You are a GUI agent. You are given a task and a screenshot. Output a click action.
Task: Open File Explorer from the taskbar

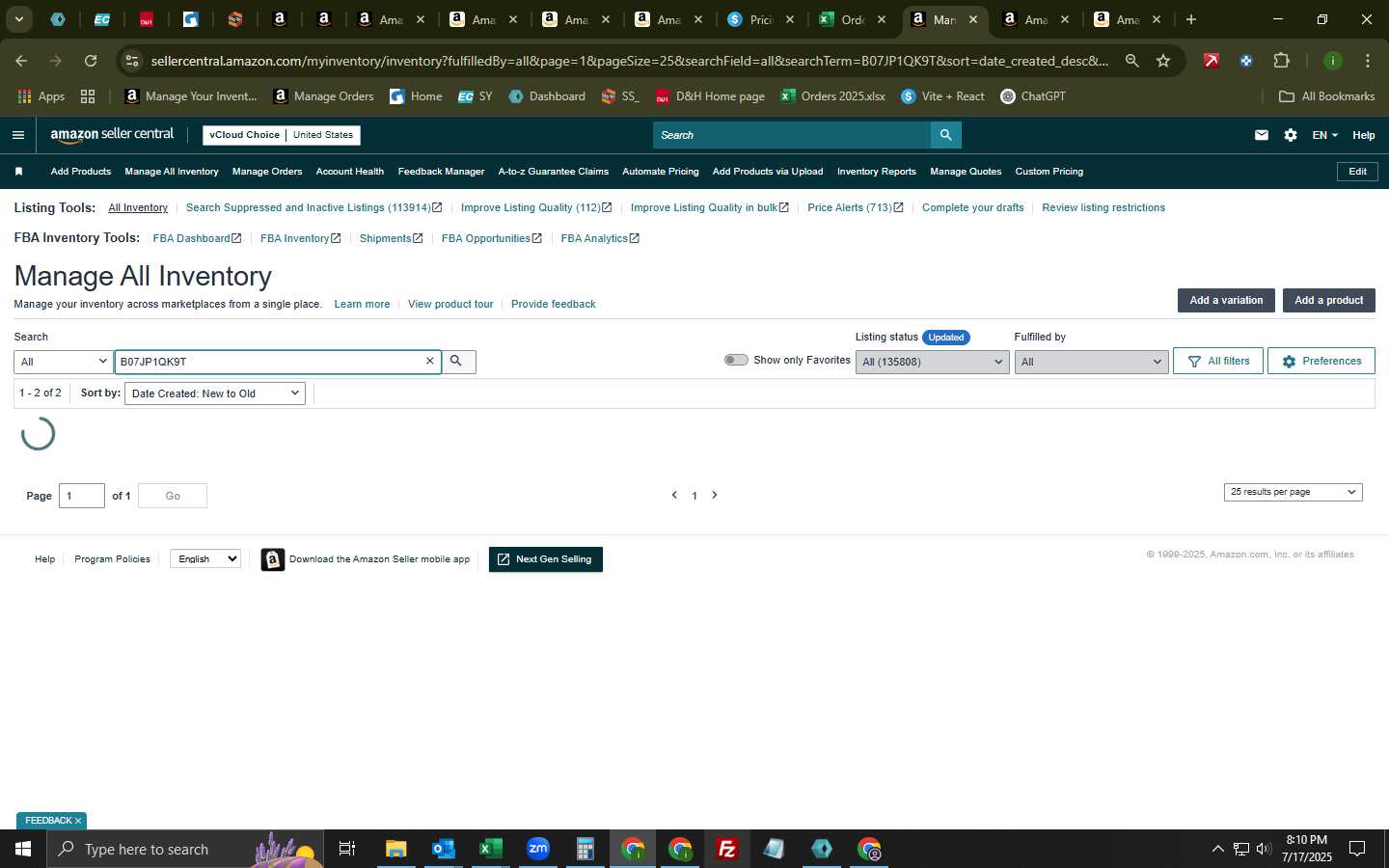coord(395,849)
